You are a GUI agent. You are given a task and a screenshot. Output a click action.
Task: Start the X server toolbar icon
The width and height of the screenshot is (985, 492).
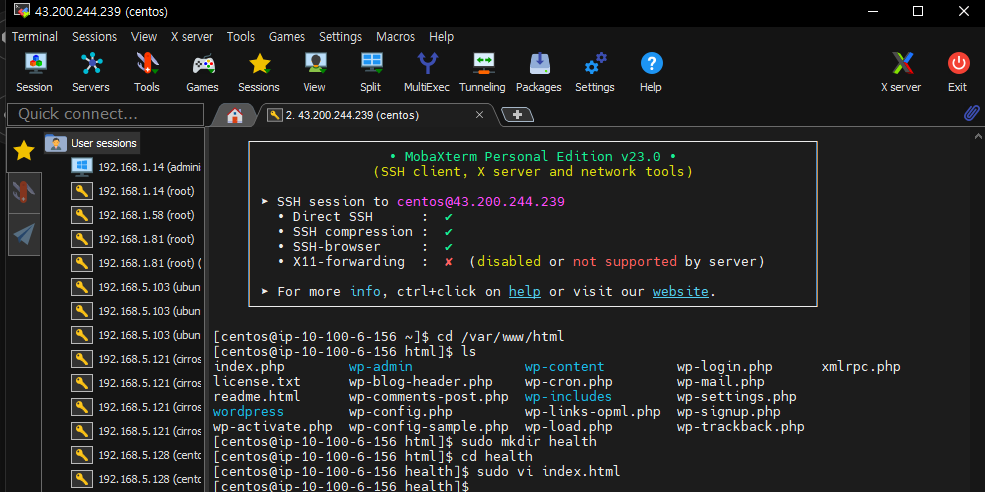click(x=901, y=72)
